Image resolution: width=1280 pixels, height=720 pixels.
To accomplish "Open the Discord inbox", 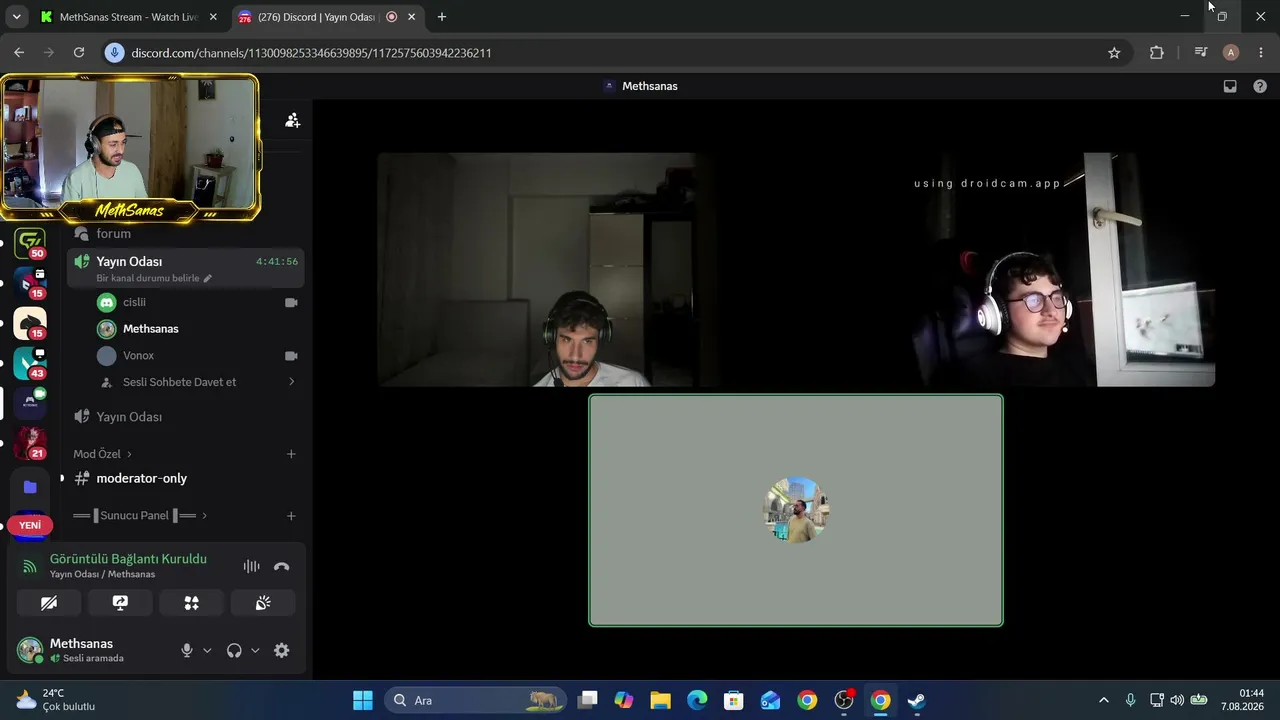I will coord(1230,86).
